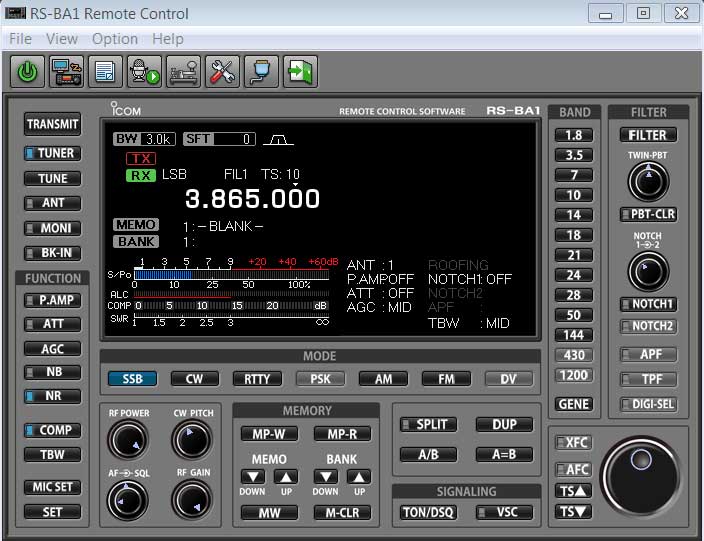Screen dimensions: 704x541
Task: Toggle the P.AMP preamp button
Action: [53, 300]
